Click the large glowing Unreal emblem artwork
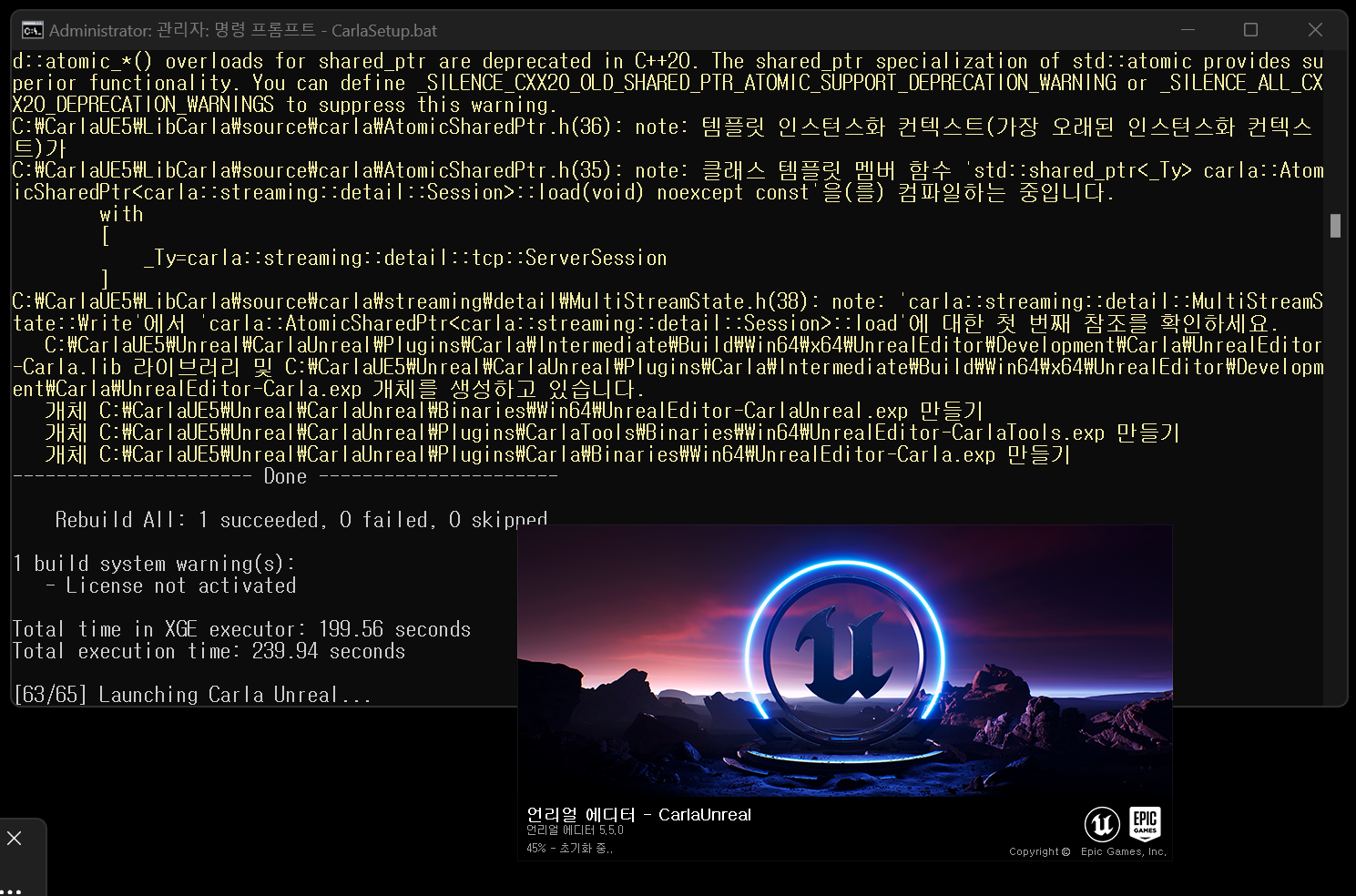1356x896 pixels. (x=844, y=657)
